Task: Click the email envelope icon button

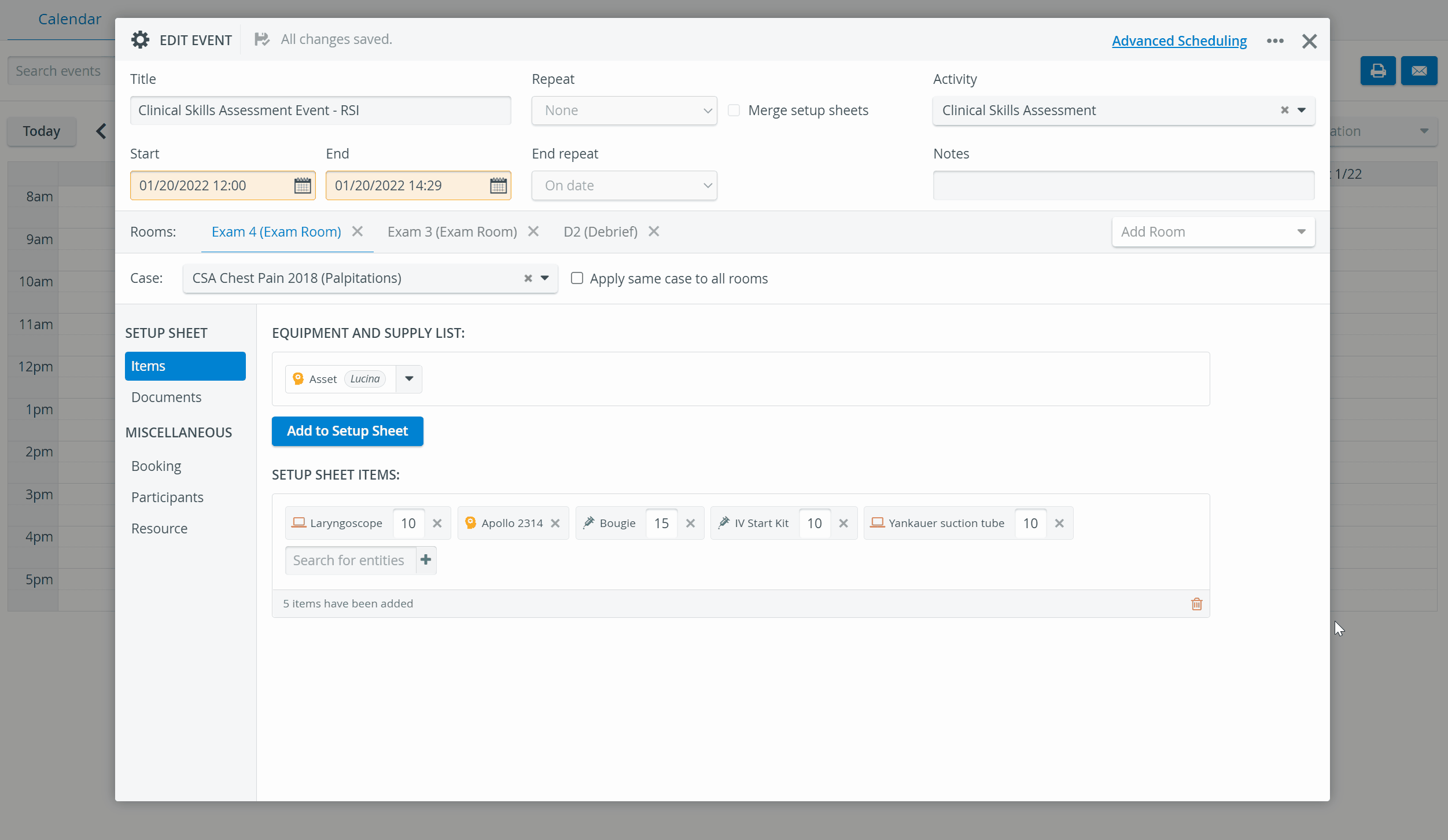Action: (x=1419, y=71)
